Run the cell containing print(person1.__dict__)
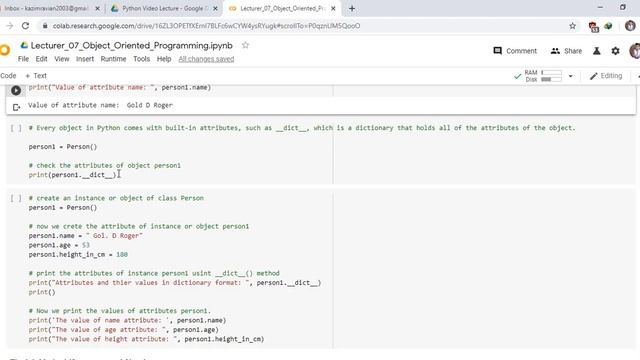 click(x=16, y=128)
